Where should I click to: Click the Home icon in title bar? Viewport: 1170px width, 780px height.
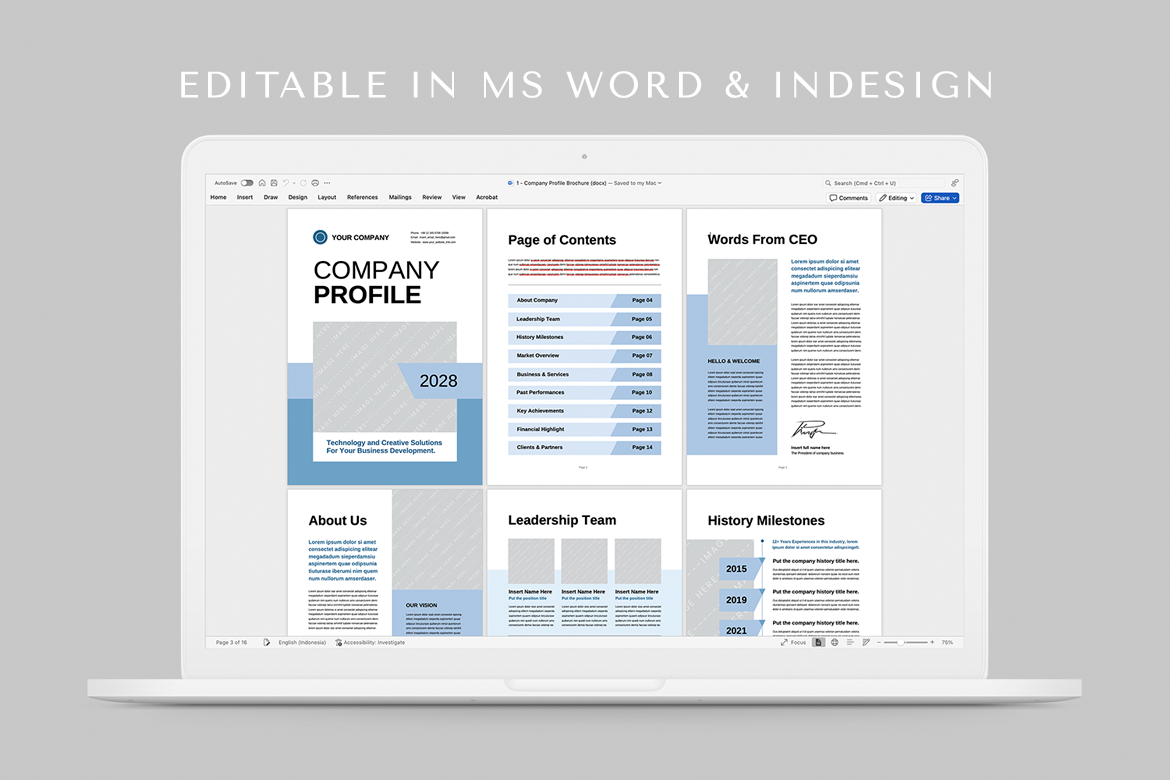pos(262,183)
